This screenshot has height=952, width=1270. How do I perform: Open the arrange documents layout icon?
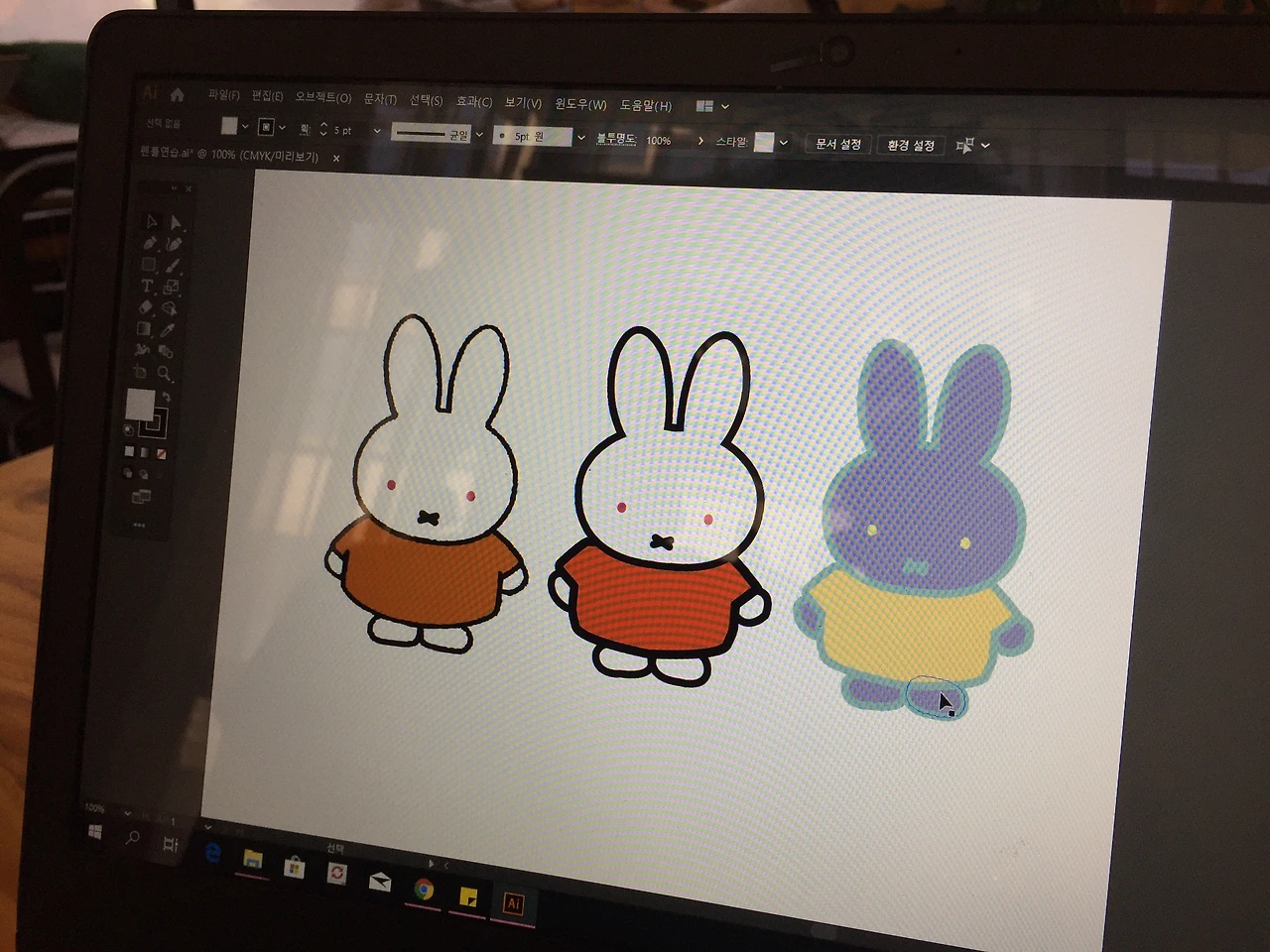(x=704, y=106)
